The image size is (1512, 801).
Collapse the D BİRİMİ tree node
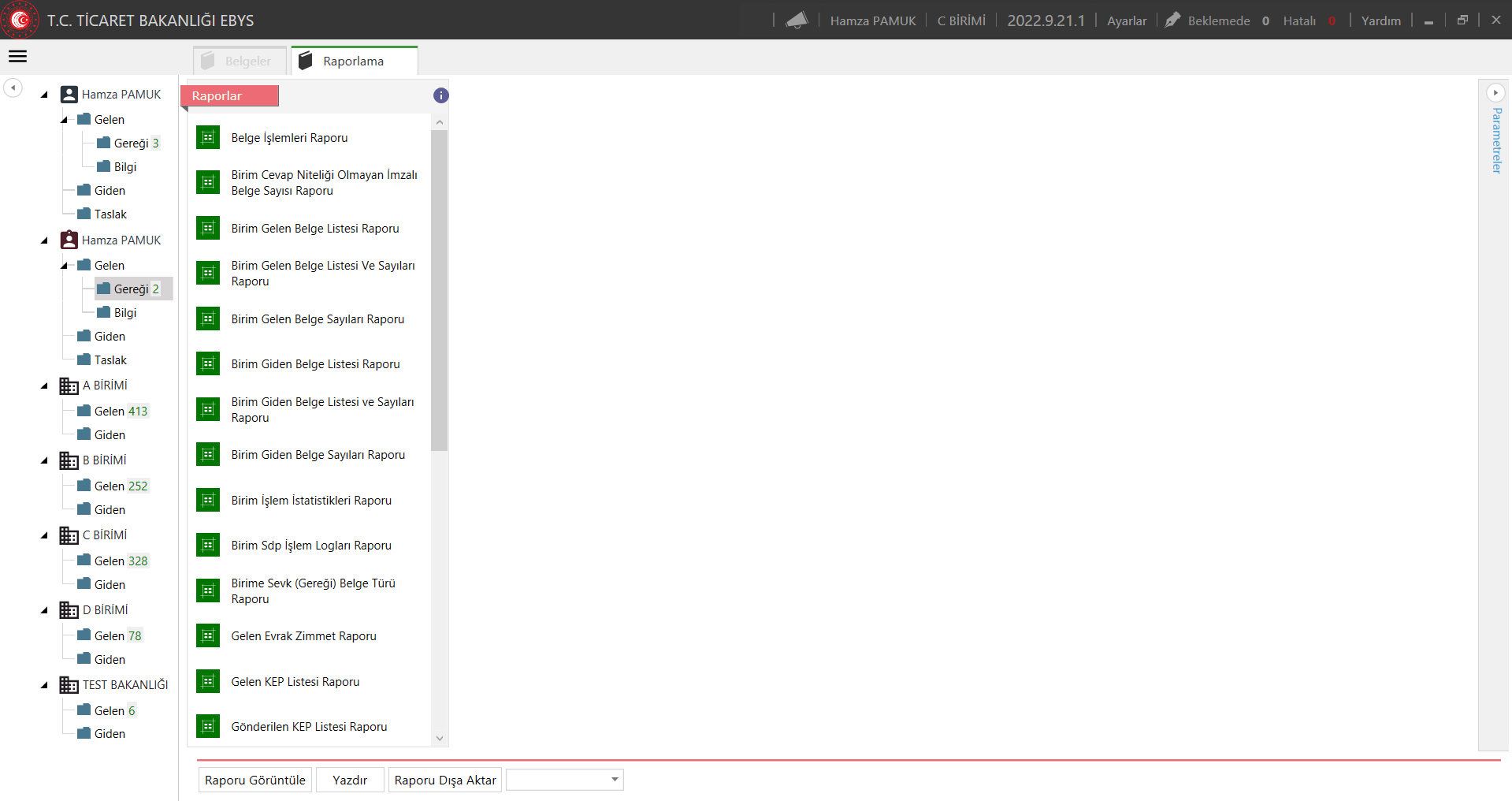tap(44, 610)
